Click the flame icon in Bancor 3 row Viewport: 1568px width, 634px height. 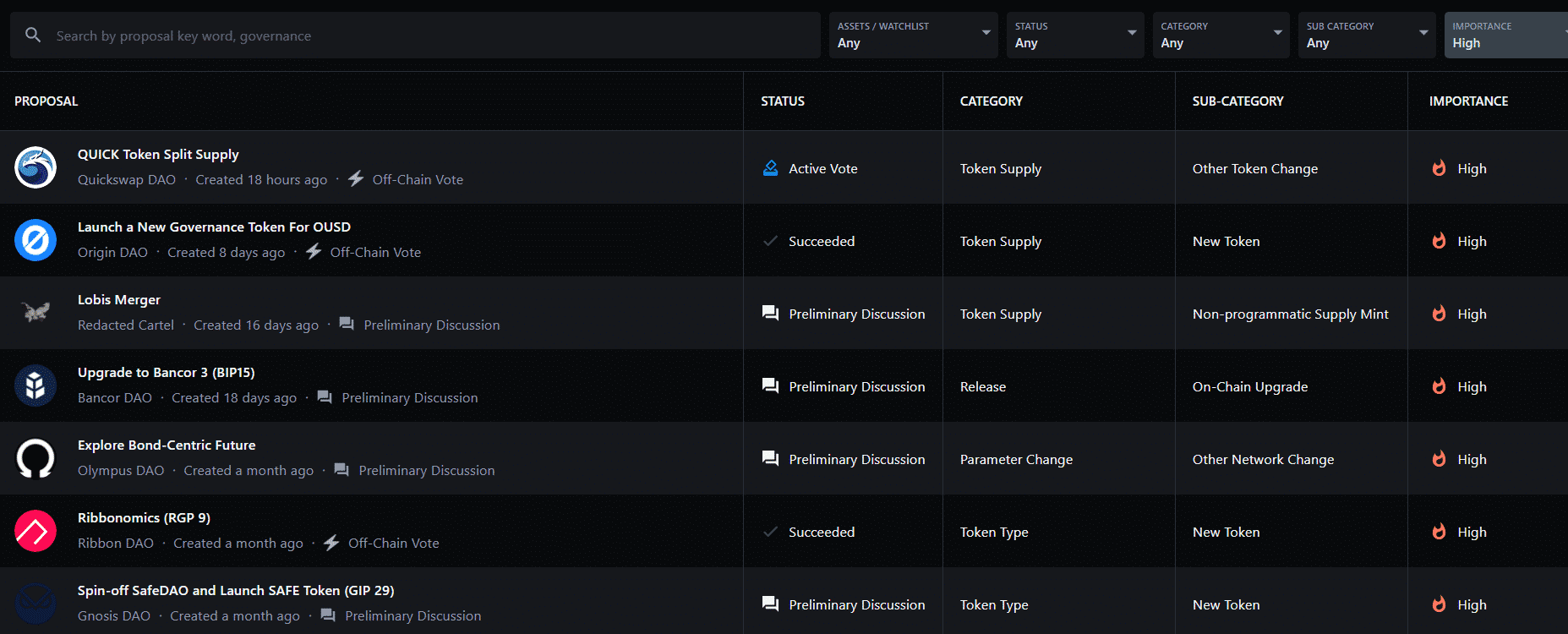click(x=1439, y=386)
